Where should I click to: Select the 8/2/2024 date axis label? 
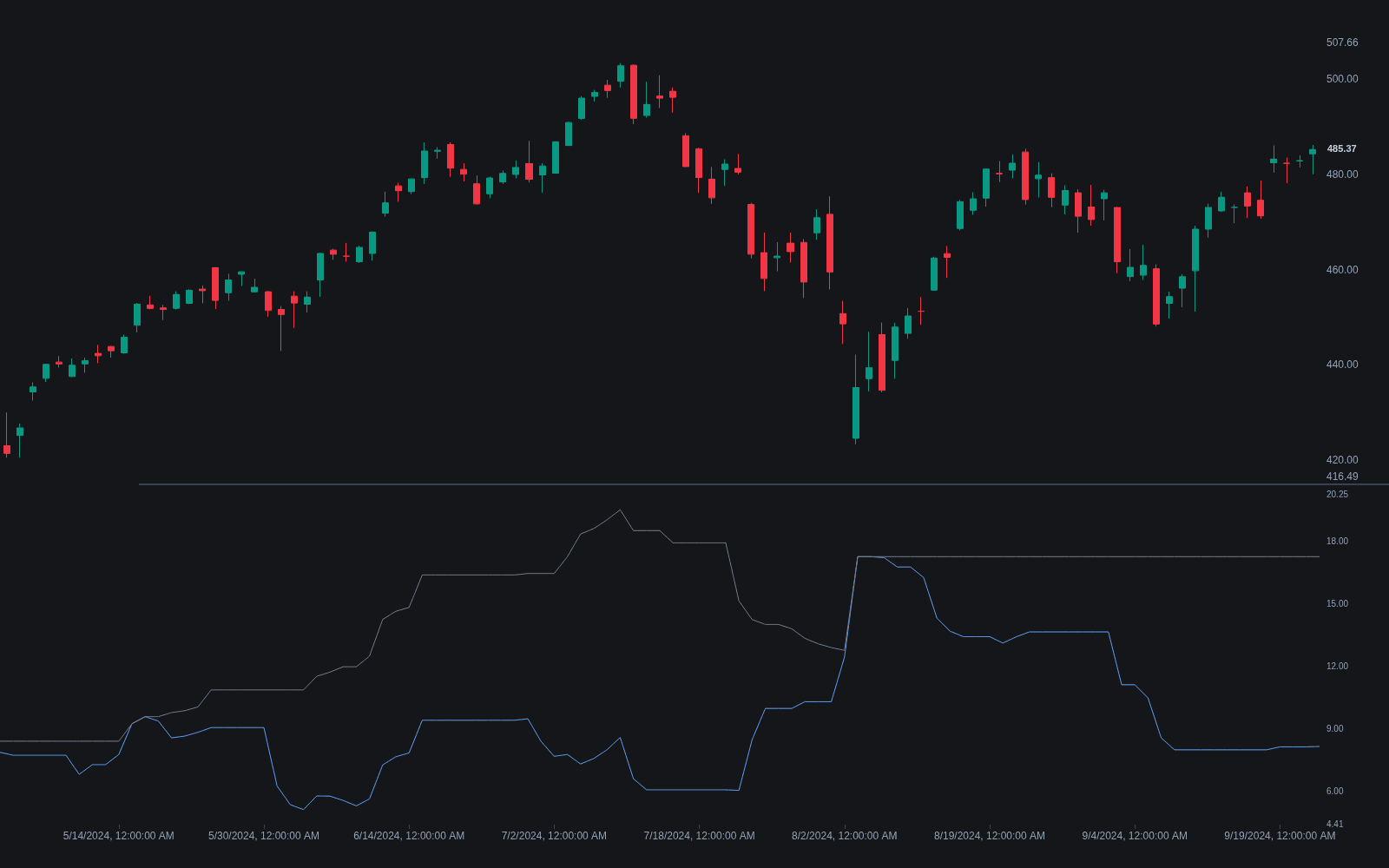pyautogui.click(x=845, y=836)
